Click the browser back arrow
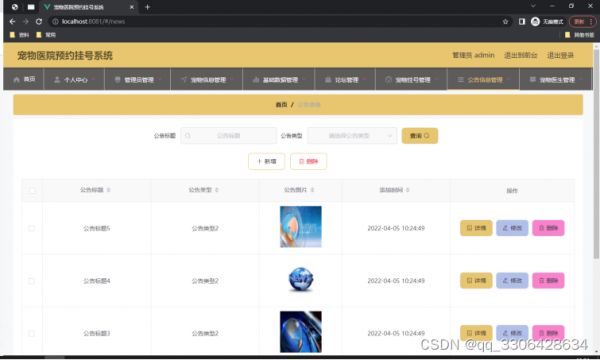This screenshot has height=360, width=600. click(x=12, y=21)
